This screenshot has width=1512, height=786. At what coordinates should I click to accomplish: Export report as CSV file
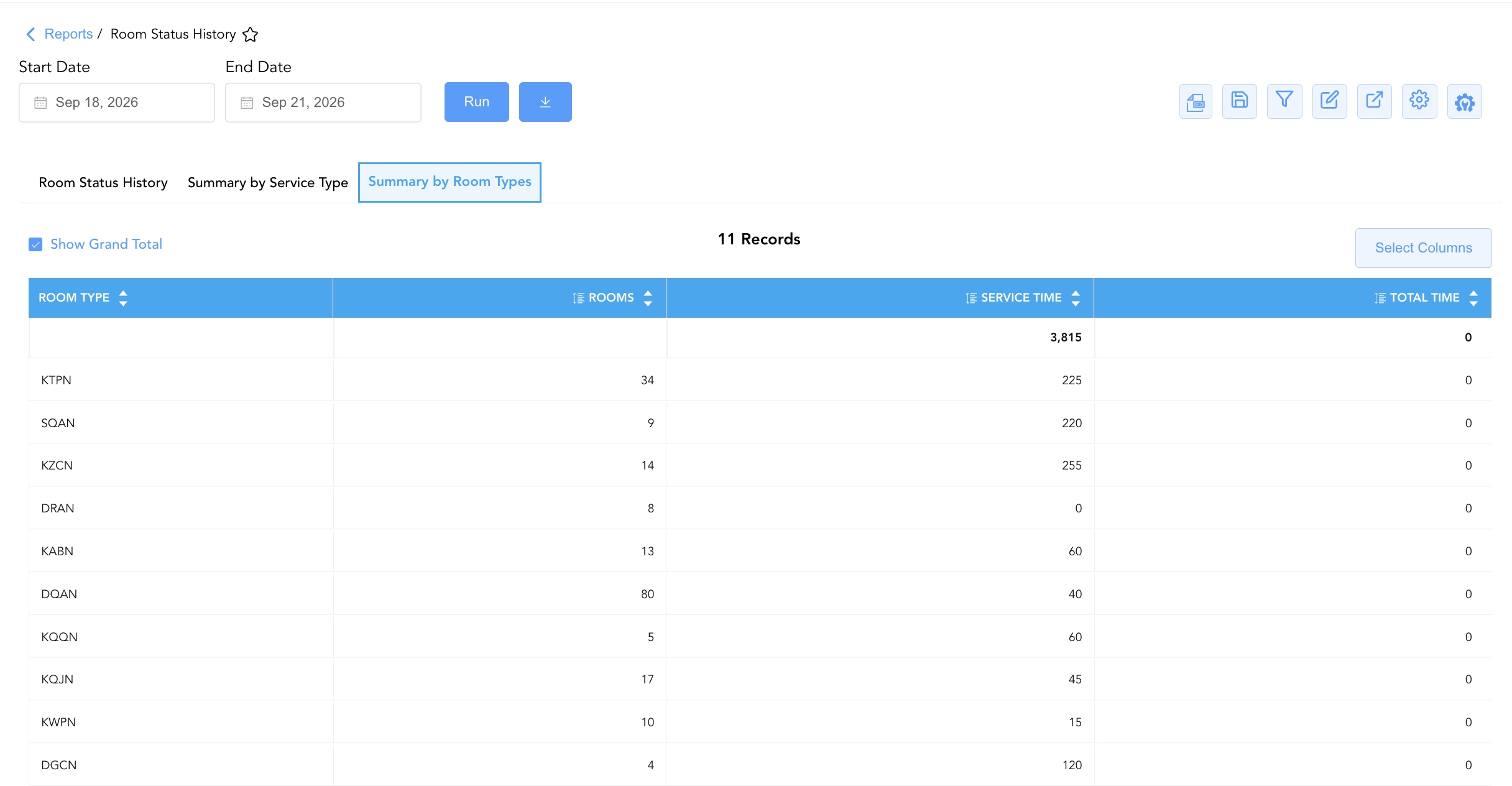click(x=1195, y=101)
